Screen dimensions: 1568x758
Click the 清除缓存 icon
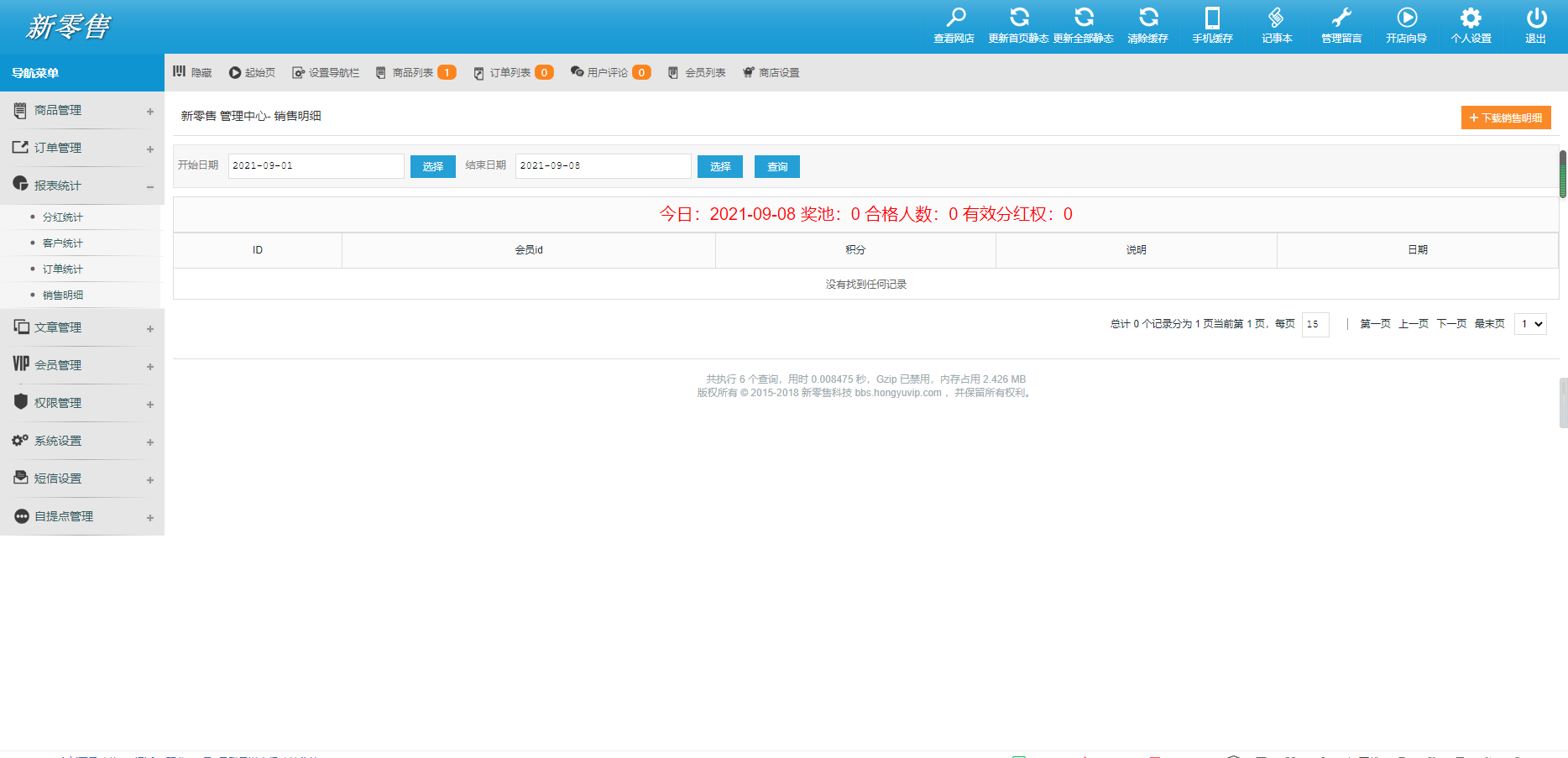(1147, 18)
